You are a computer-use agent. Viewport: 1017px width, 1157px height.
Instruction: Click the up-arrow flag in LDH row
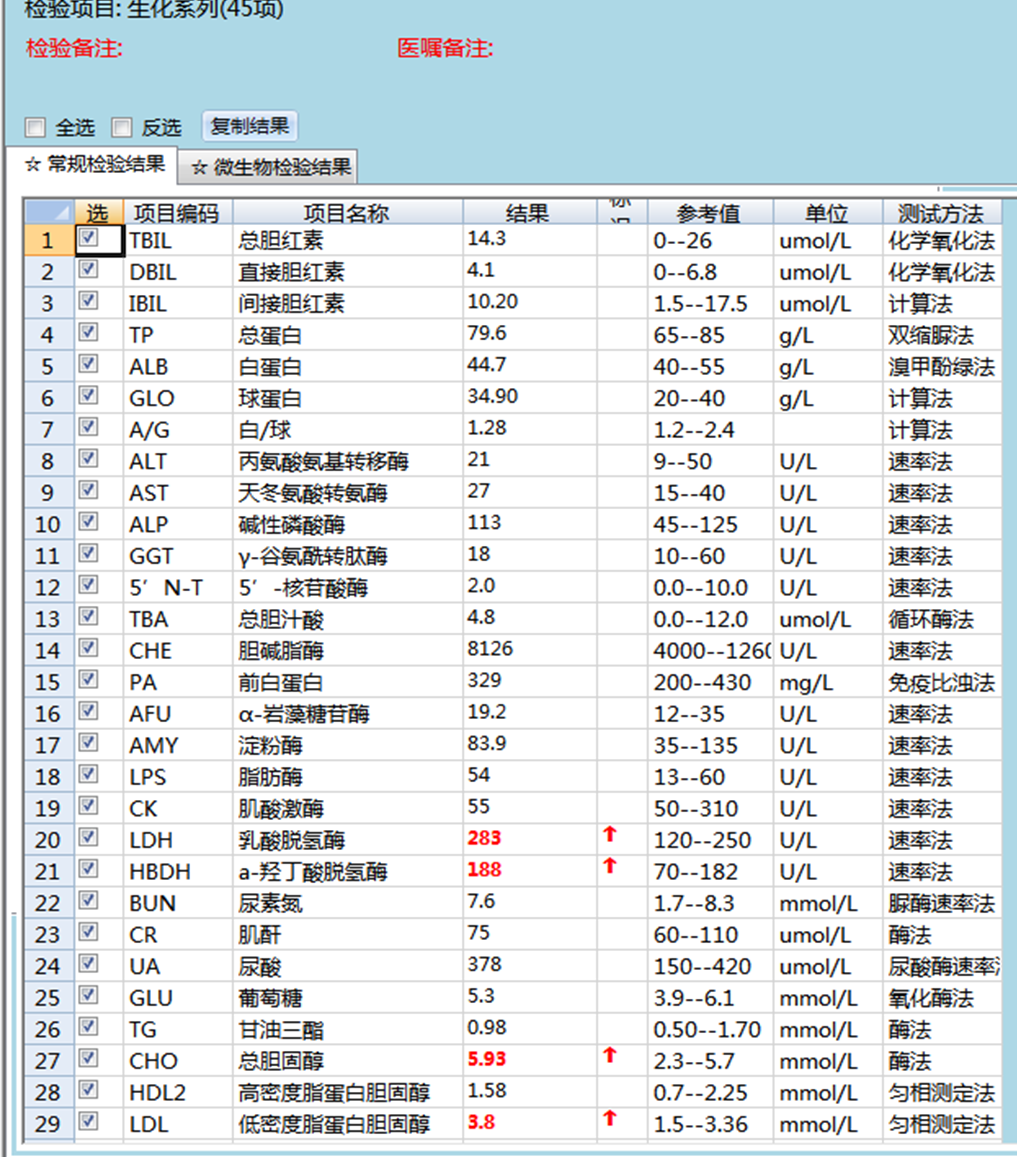[x=610, y=835]
